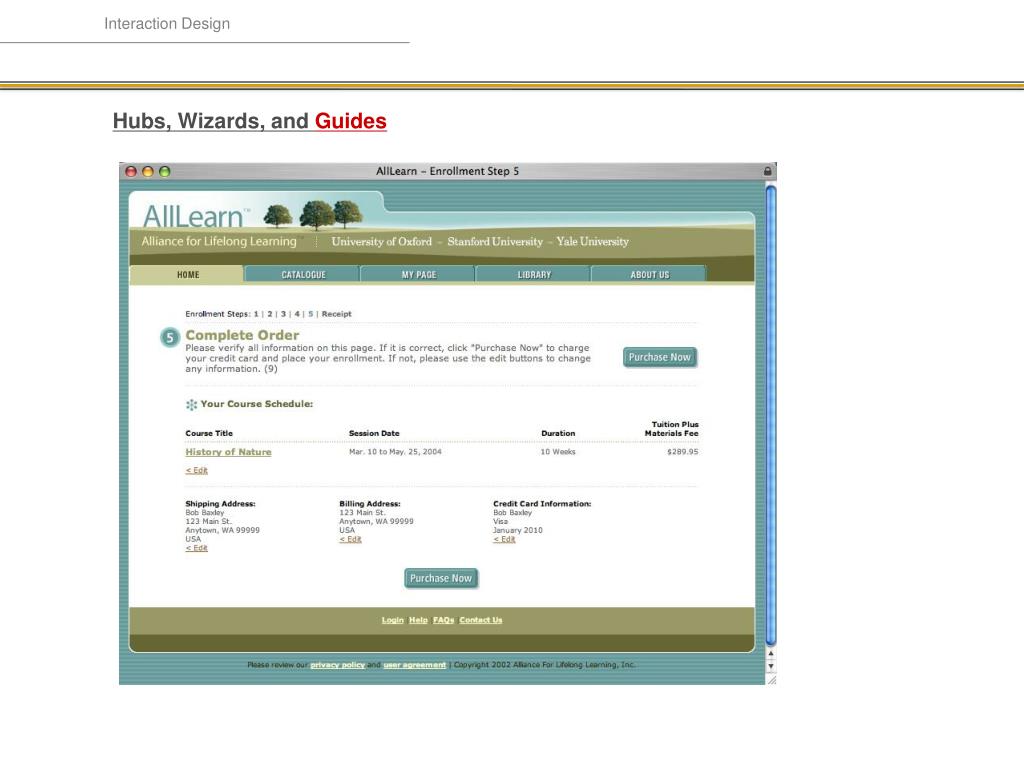This screenshot has height=768, width=1024.
Task: Click the scrollbar up arrow
Action: (771, 653)
